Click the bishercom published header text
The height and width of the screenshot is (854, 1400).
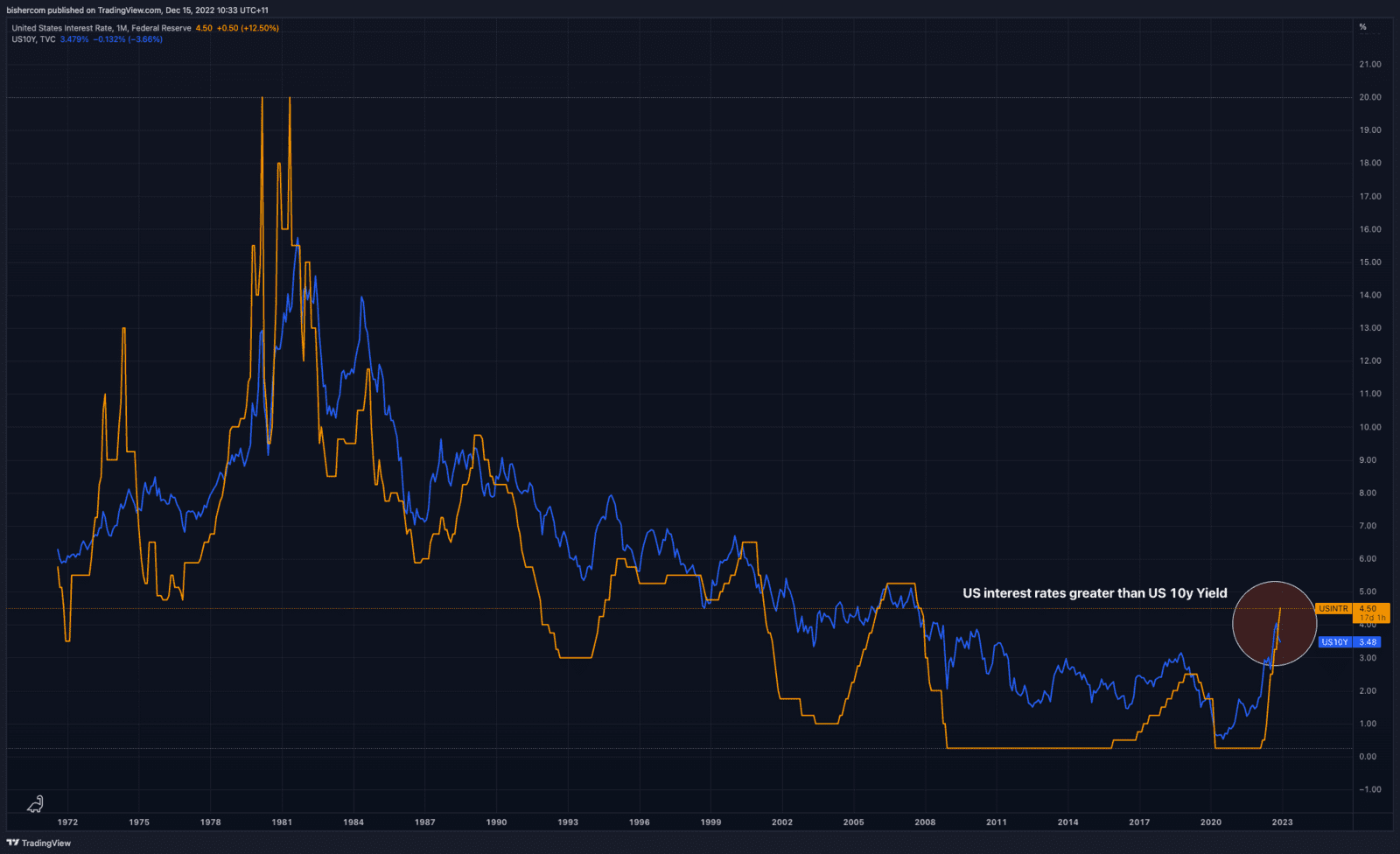coord(138,10)
